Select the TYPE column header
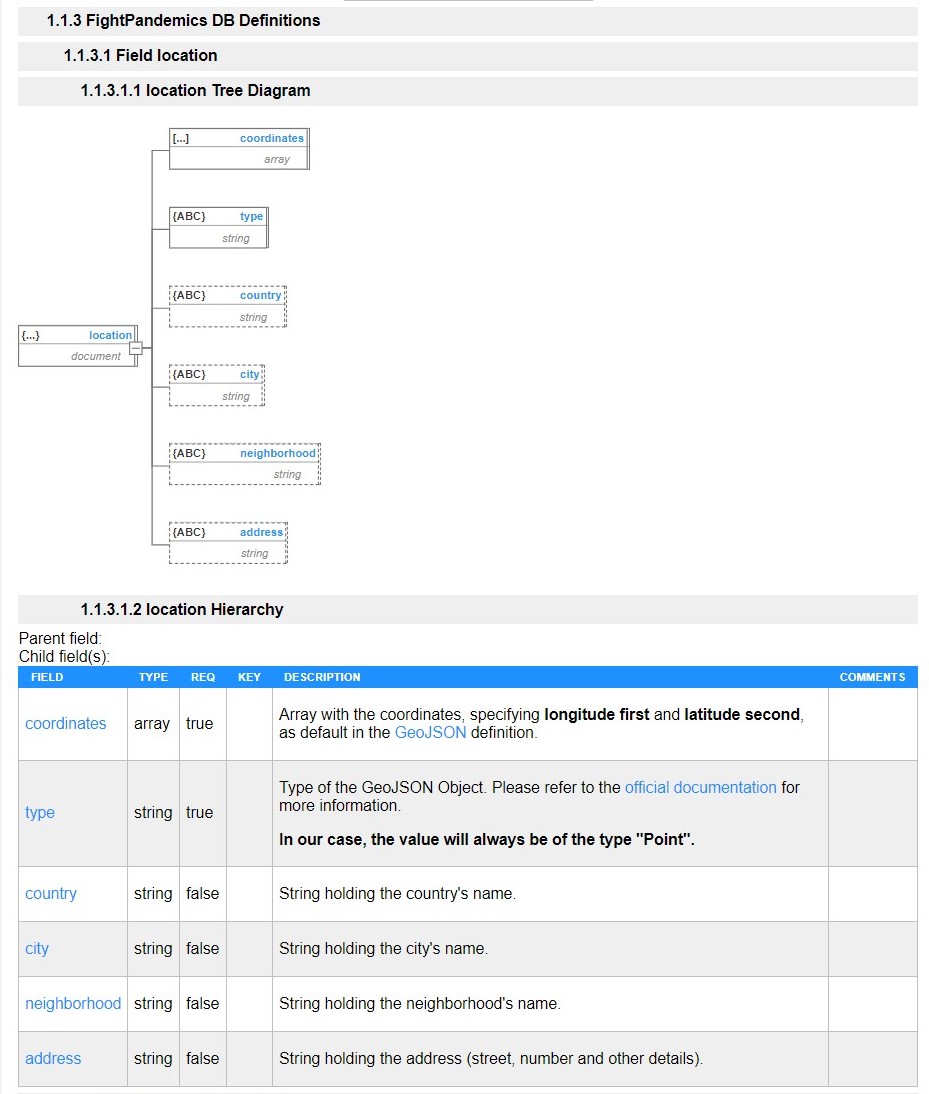The image size is (929, 1094). pos(153,677)
